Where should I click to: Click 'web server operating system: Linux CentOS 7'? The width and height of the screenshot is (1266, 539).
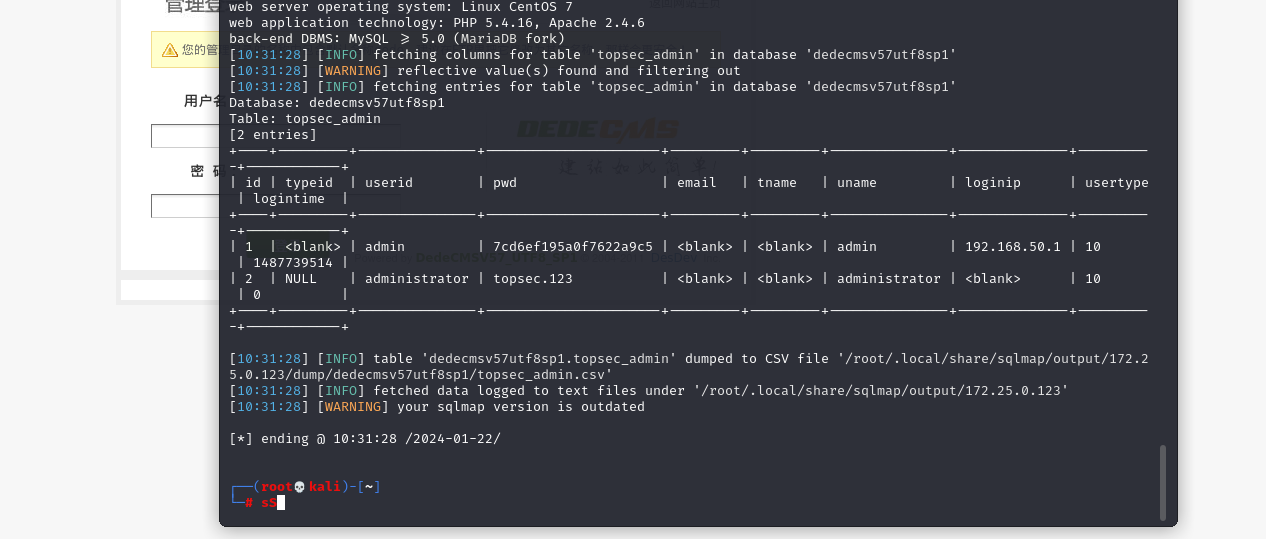coord(401,7)
